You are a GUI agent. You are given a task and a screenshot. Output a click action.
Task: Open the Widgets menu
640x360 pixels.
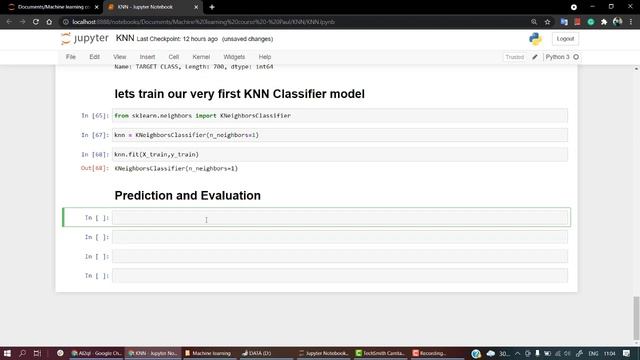[234, 57]
